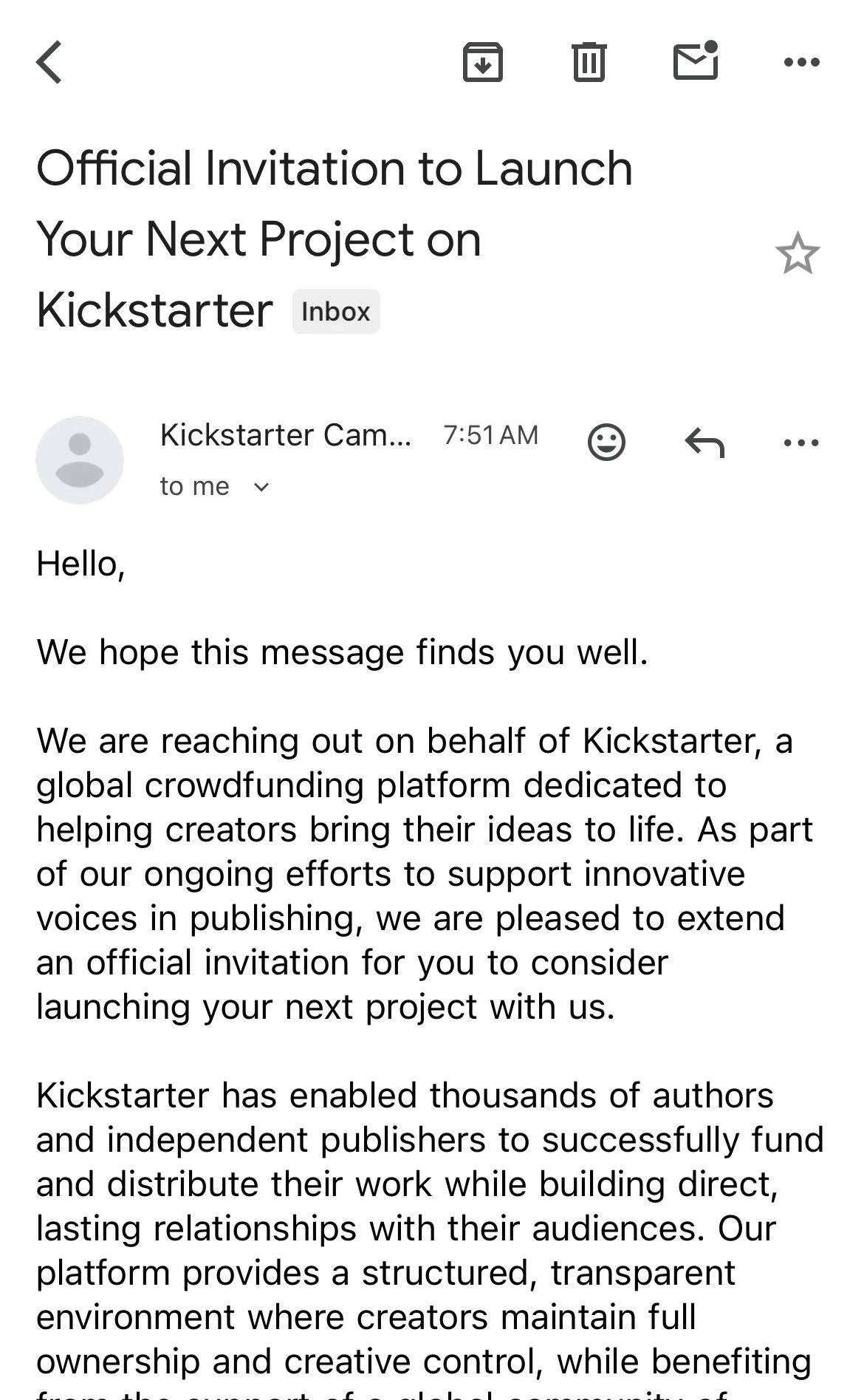The image size is (864, 1400).
Task: Archive this email
Action: pyautogui.click(x=483, y=63)
